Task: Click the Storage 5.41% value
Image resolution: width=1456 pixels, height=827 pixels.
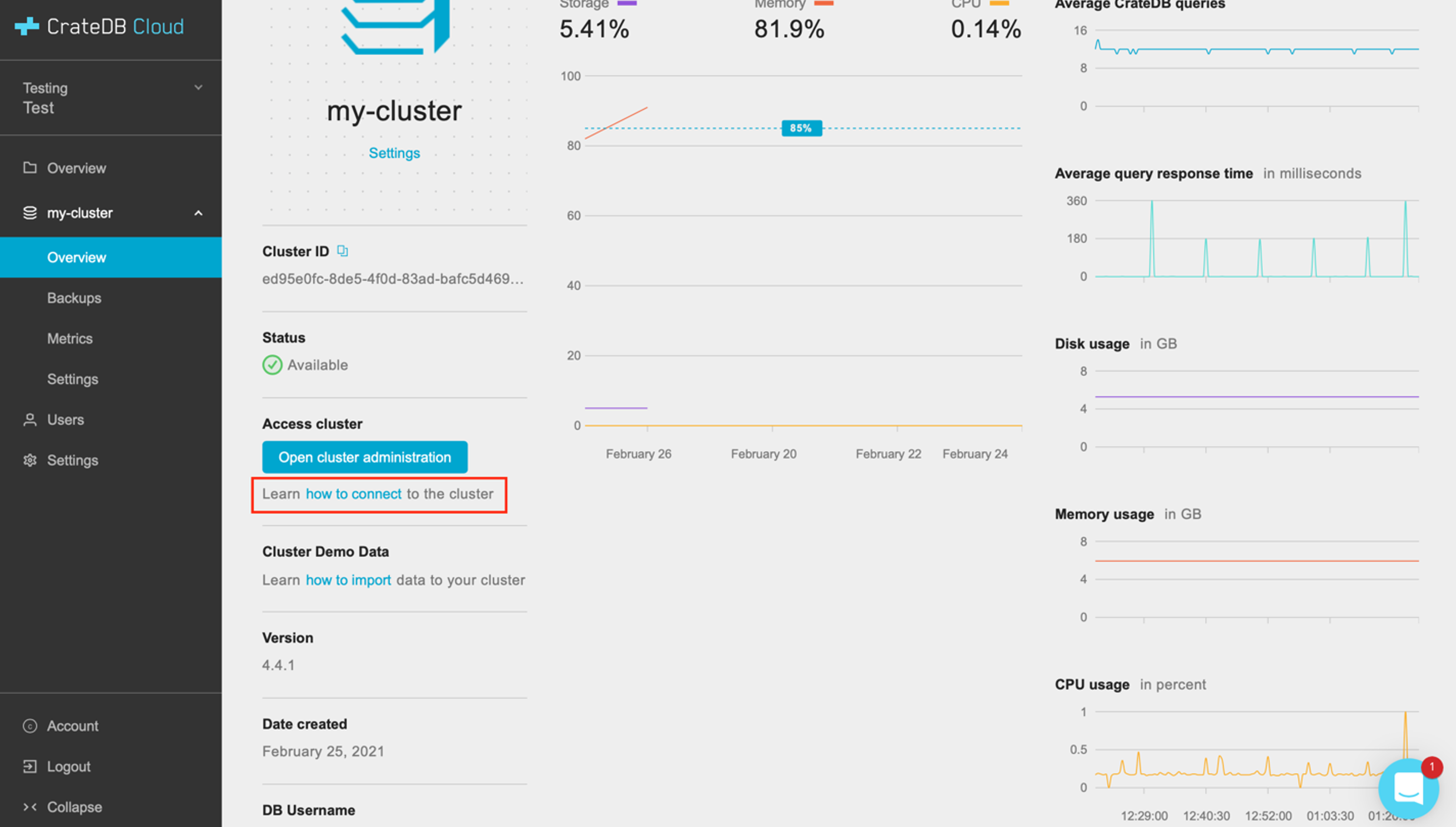Action: click(594, 29)
